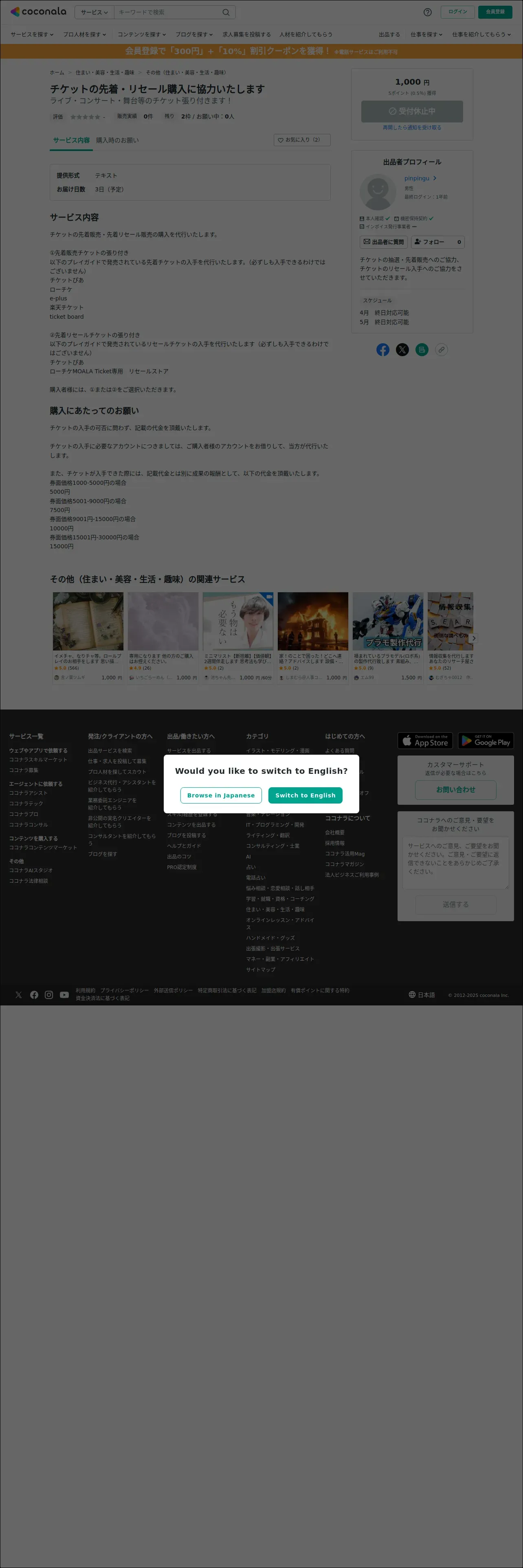Click the 会員登録 button
Screen dimensions: 523x1568
point(495,11)
